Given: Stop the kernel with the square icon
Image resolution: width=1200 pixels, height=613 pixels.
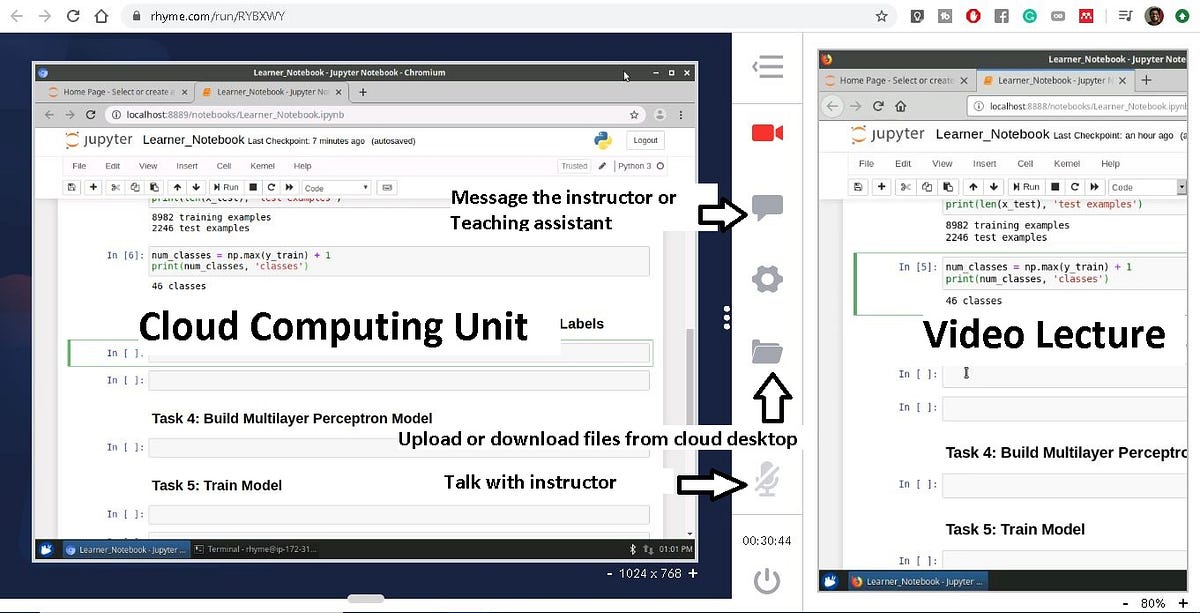Looking at the screenshot, I should click(253, 187).
